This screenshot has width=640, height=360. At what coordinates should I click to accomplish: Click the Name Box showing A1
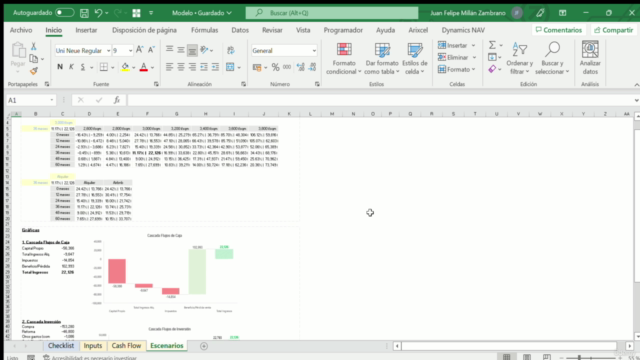(31, 100)
